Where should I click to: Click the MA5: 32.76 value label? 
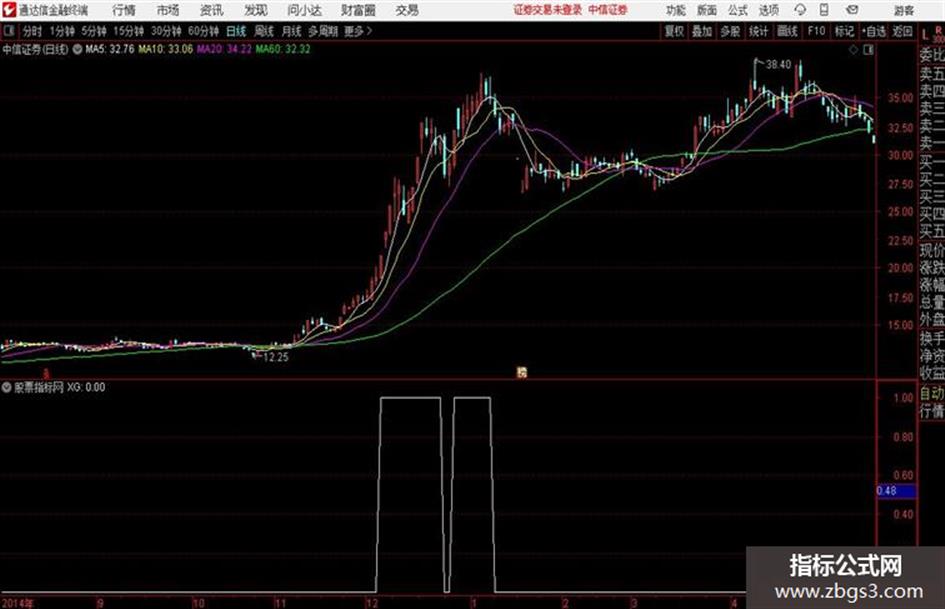[110, 49]
